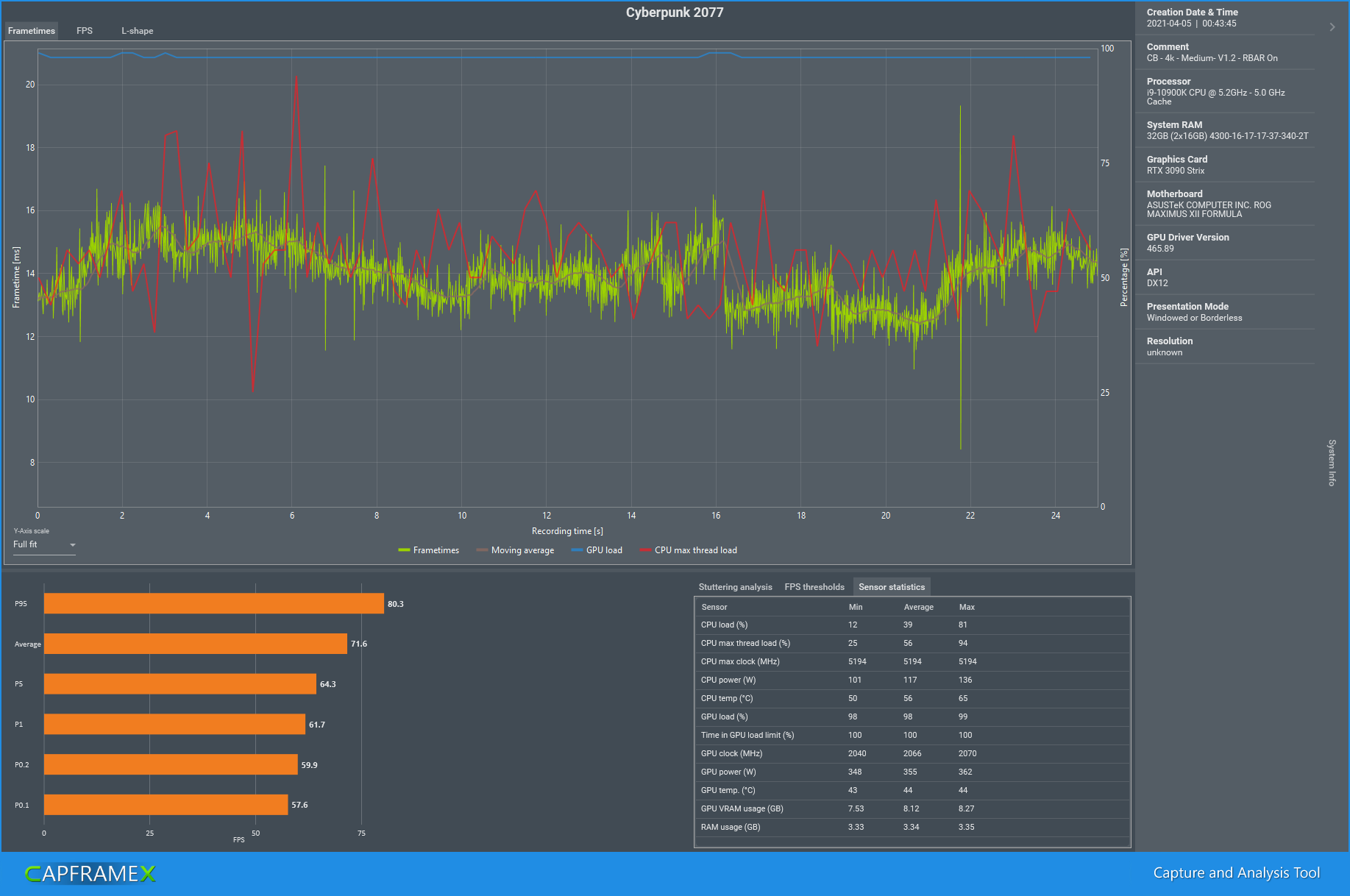Collapse the system info panel chevron
The height and width of the screenshot is (896, 1350).
1332,27
